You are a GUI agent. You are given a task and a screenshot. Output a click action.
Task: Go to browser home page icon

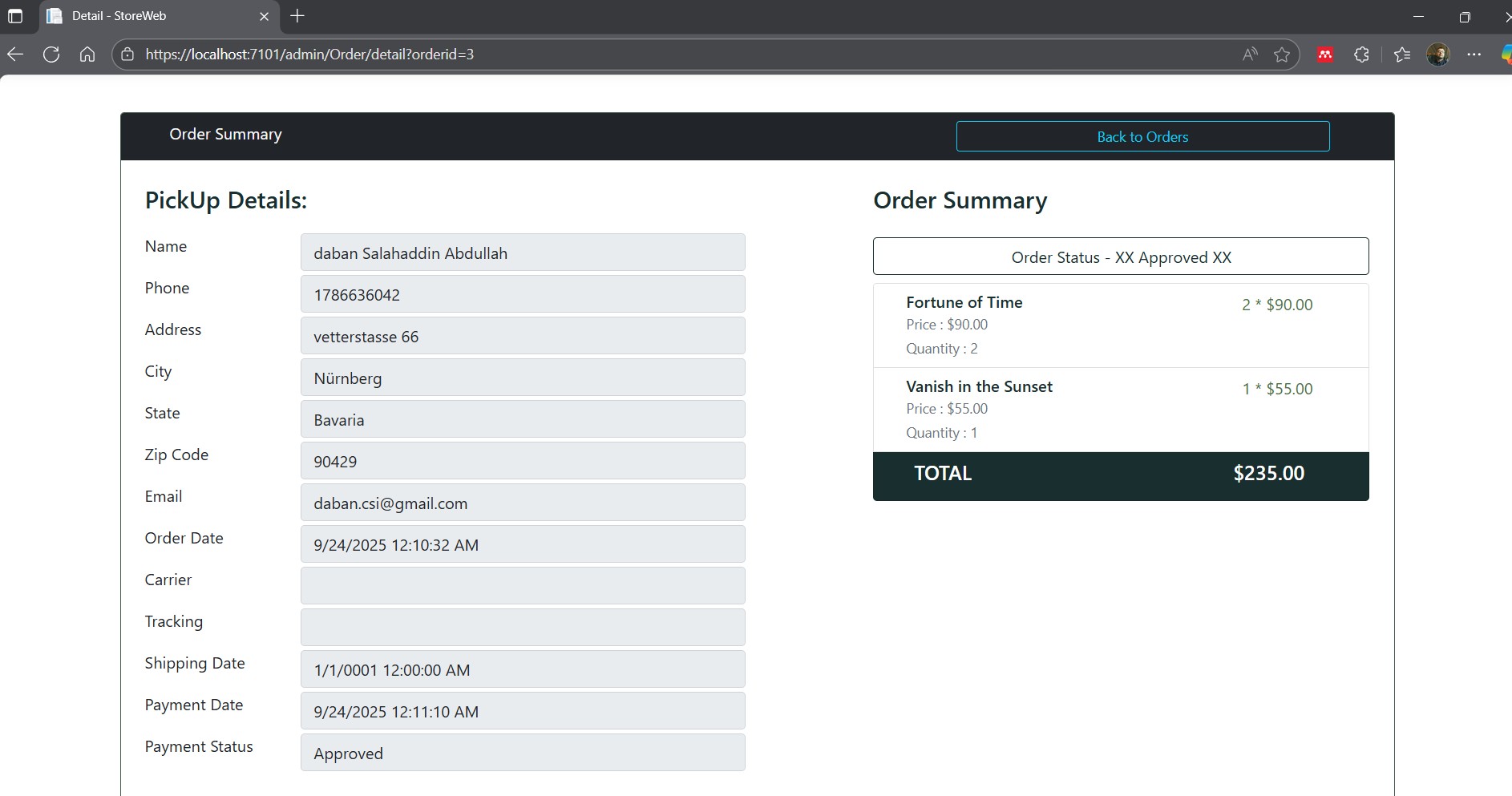87,55
